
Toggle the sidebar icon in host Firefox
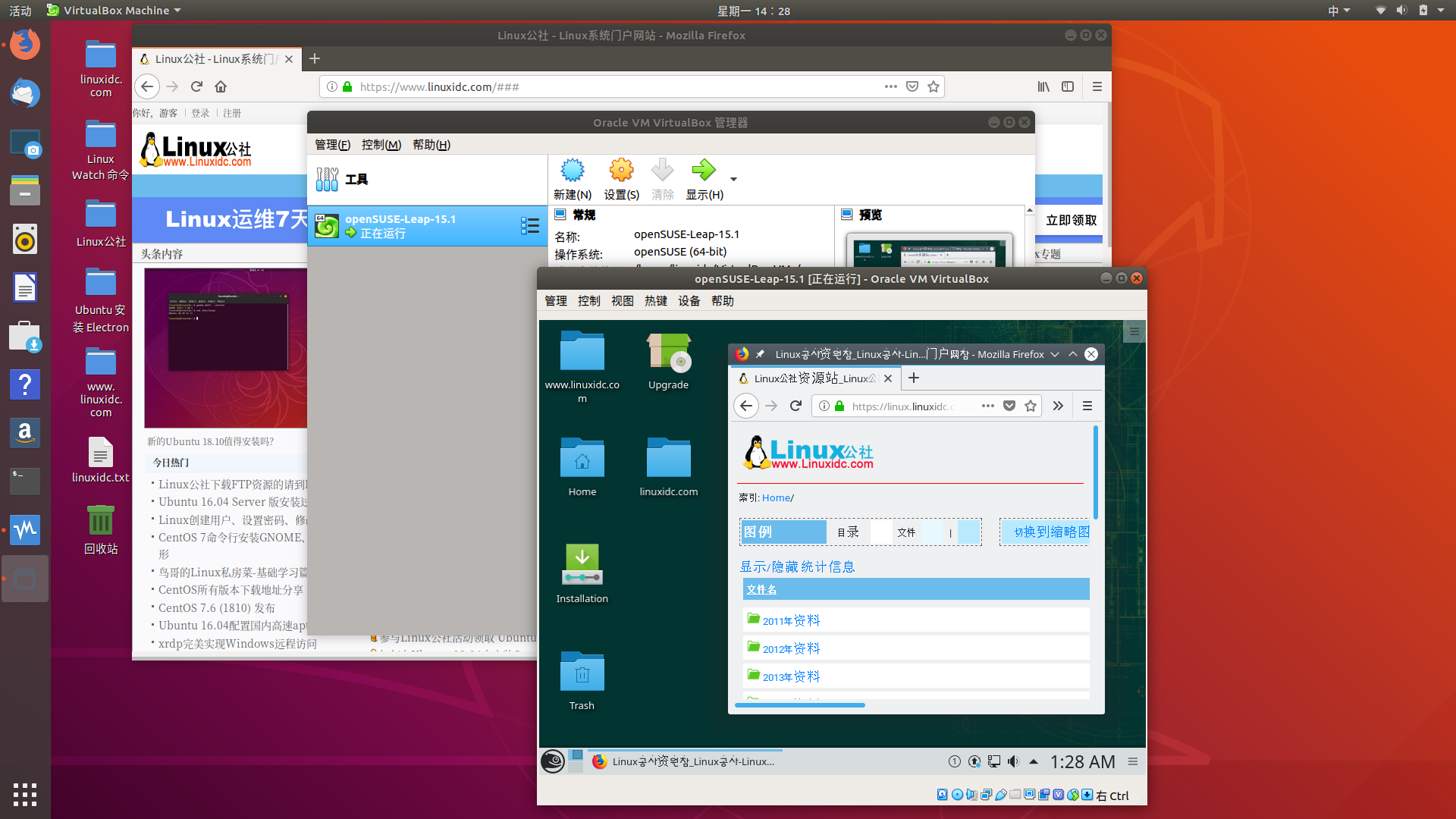[x=1068, y=86]
